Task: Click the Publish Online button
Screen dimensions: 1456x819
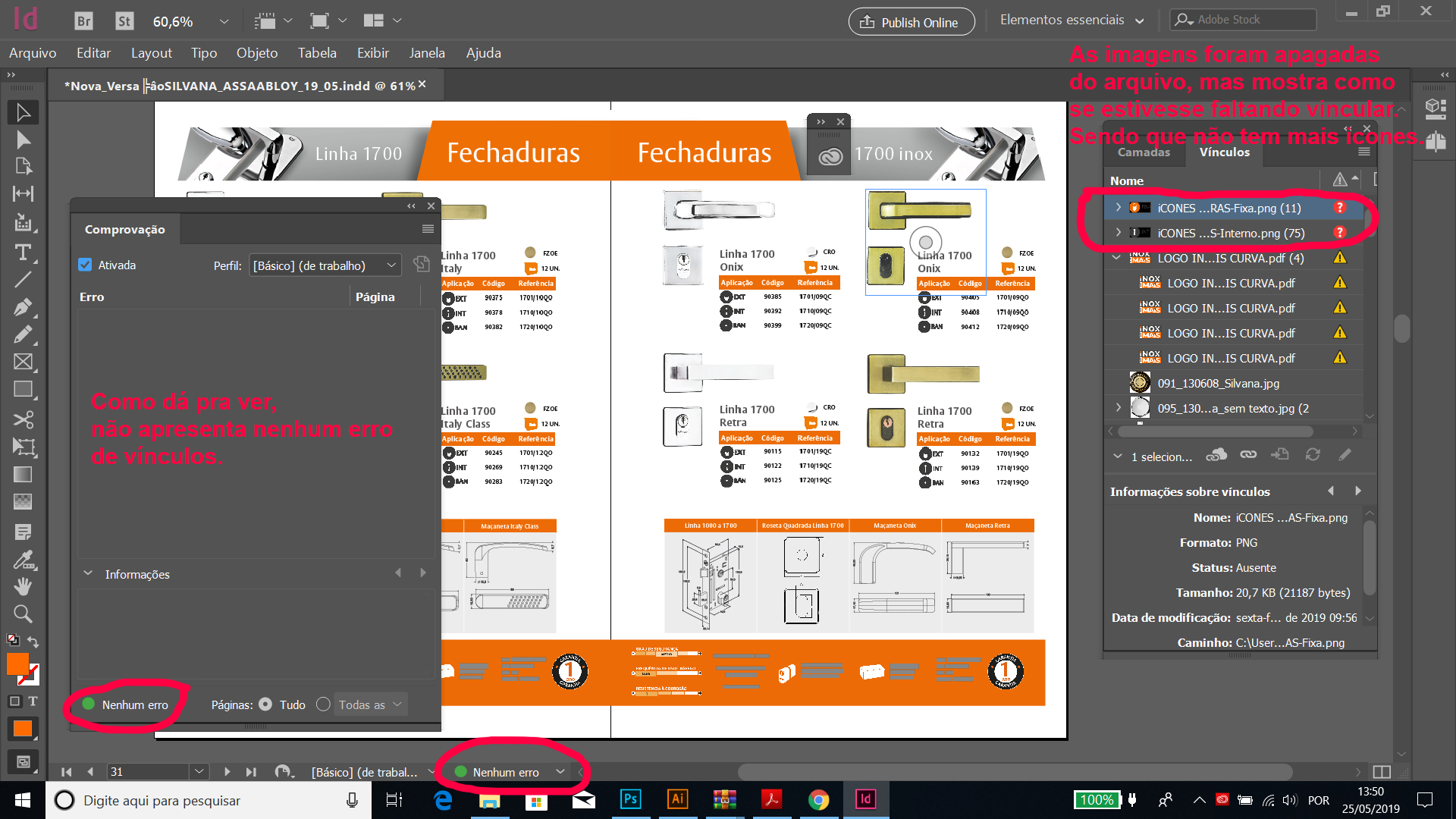Action: (x=912, y=22)
